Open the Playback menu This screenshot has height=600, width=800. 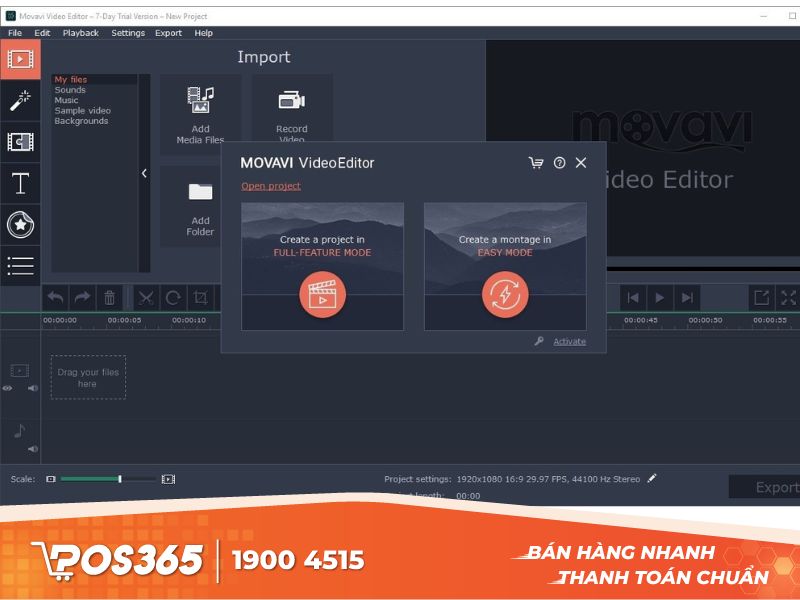pos(81,33)
